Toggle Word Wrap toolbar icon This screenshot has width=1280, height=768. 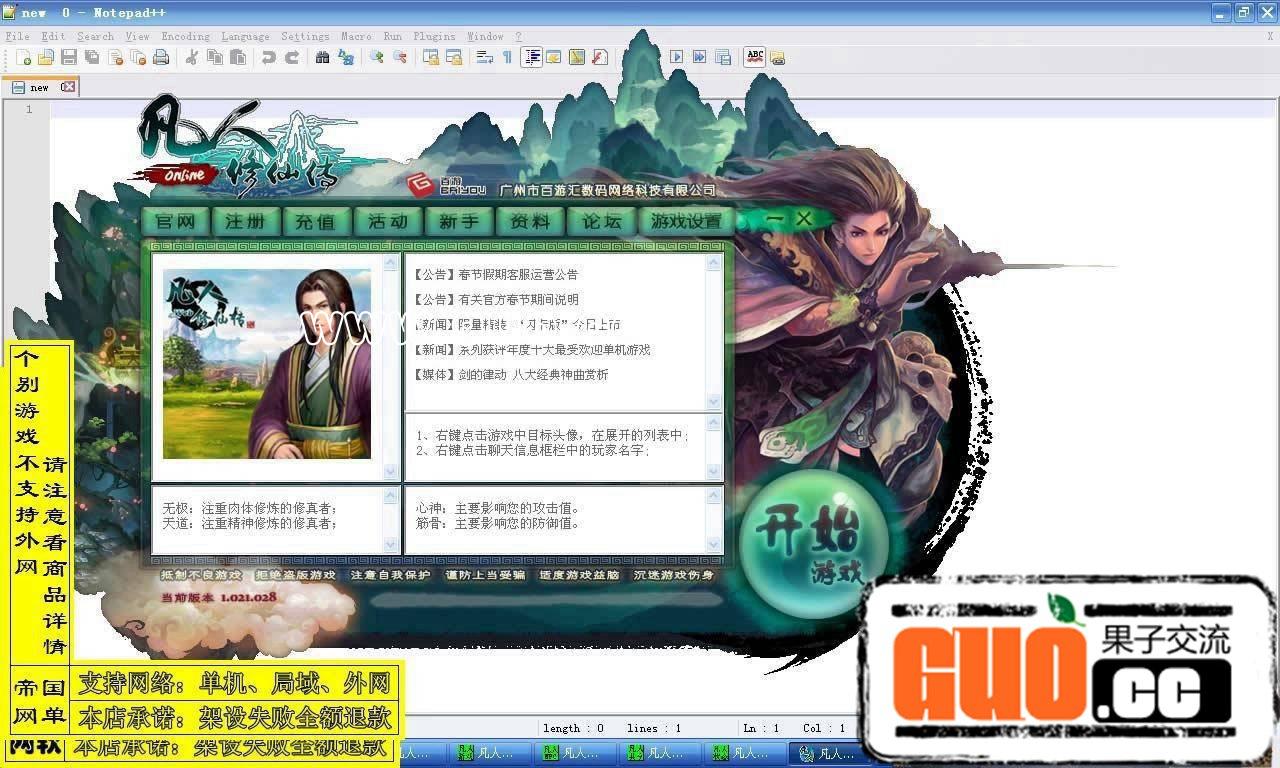point(484,57)
